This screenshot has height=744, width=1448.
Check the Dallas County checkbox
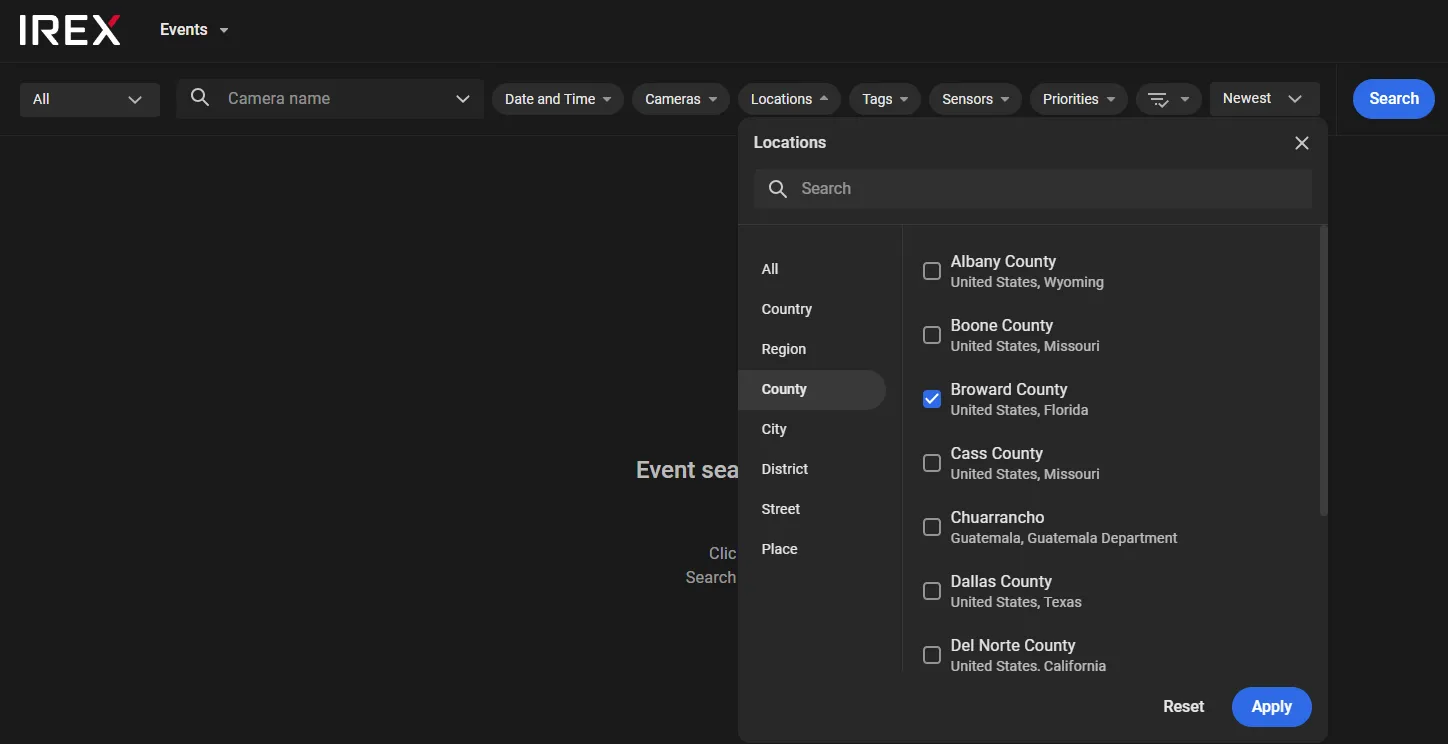pyautogui.click(x=932, y=591)
